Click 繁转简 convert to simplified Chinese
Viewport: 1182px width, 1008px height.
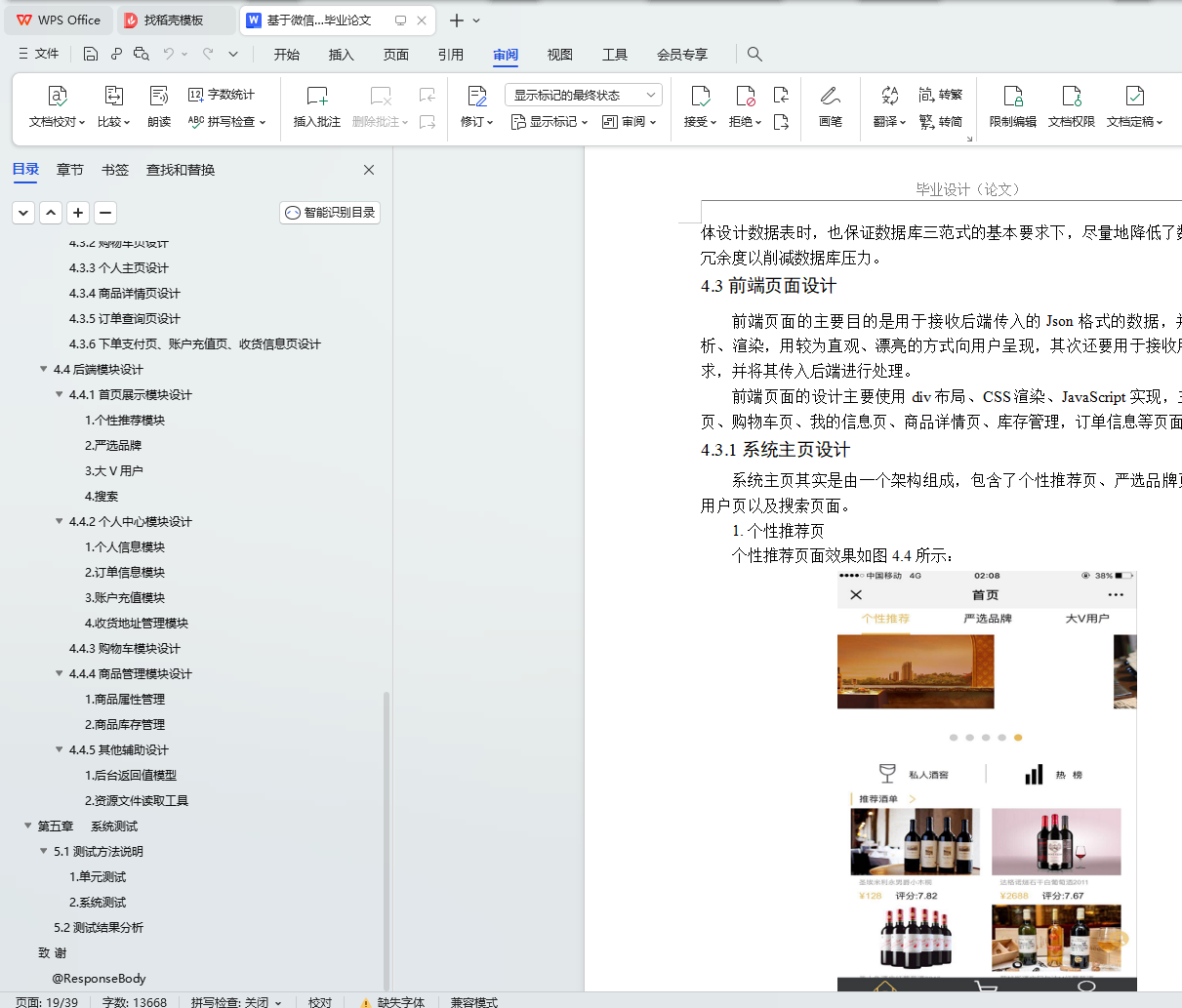(940, 122)
